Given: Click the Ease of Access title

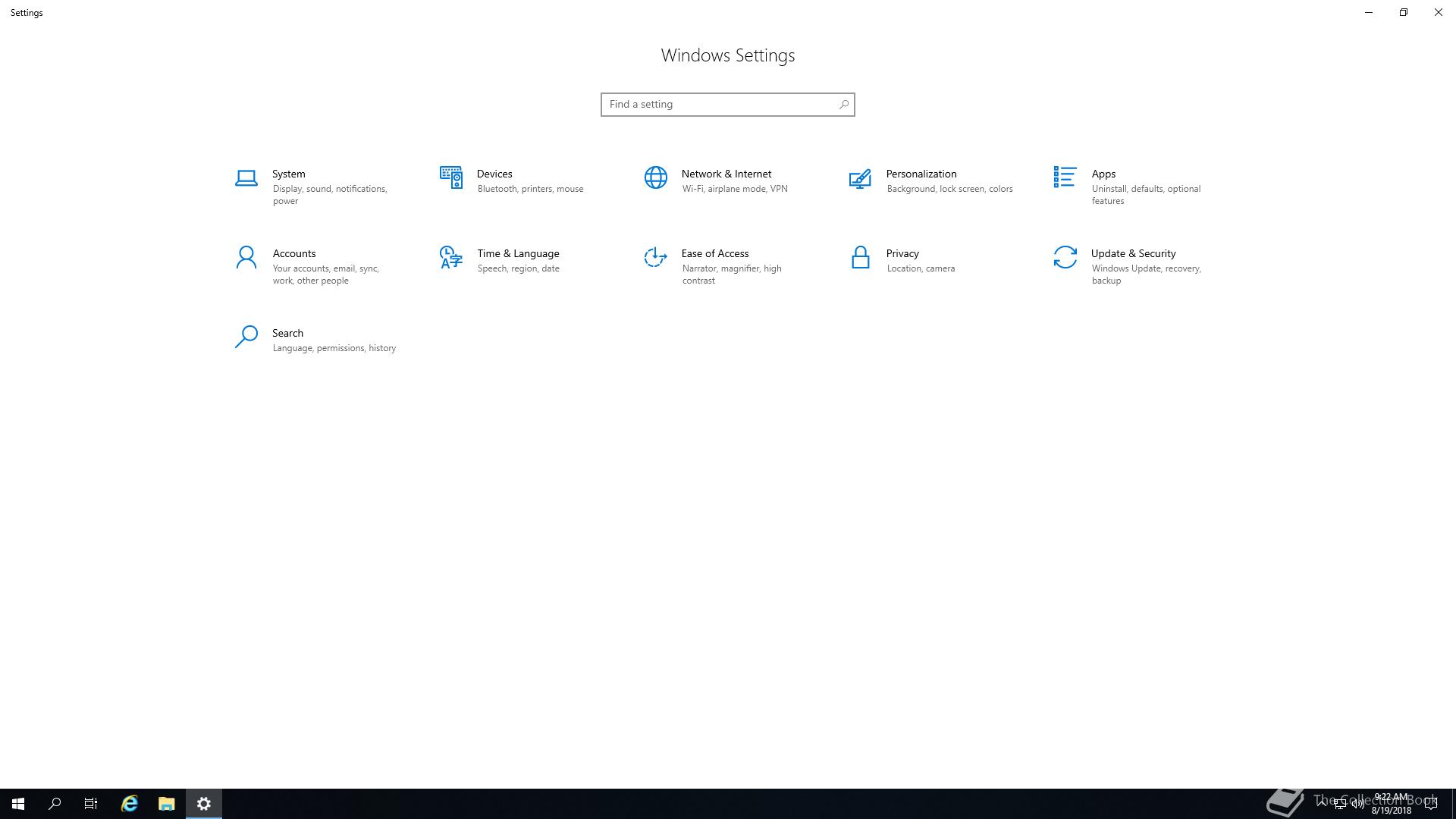Looking at the screenshot, I should click(715, 253).
